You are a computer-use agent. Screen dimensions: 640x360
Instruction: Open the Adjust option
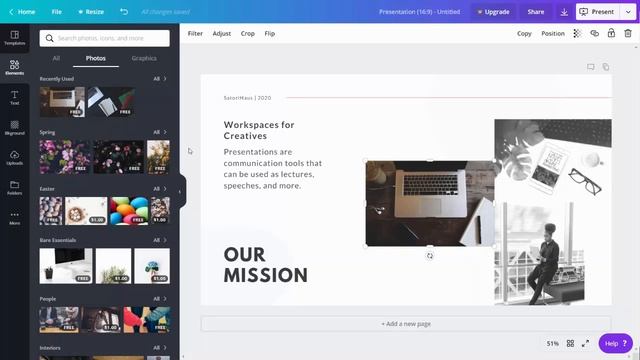point(222,33)
